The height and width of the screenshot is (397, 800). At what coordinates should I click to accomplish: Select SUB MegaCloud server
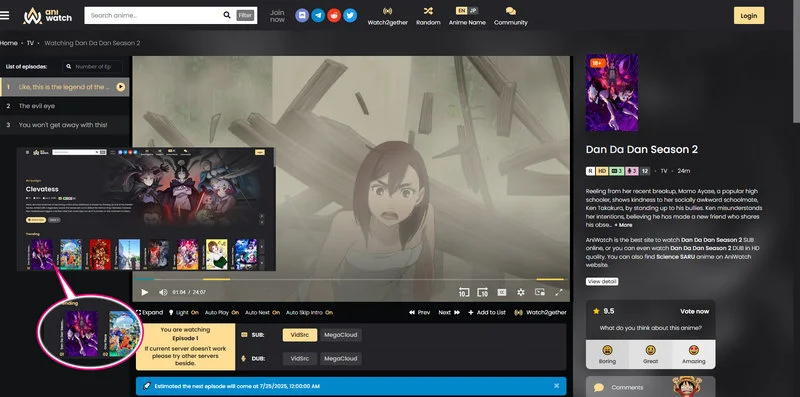(341, 335)
